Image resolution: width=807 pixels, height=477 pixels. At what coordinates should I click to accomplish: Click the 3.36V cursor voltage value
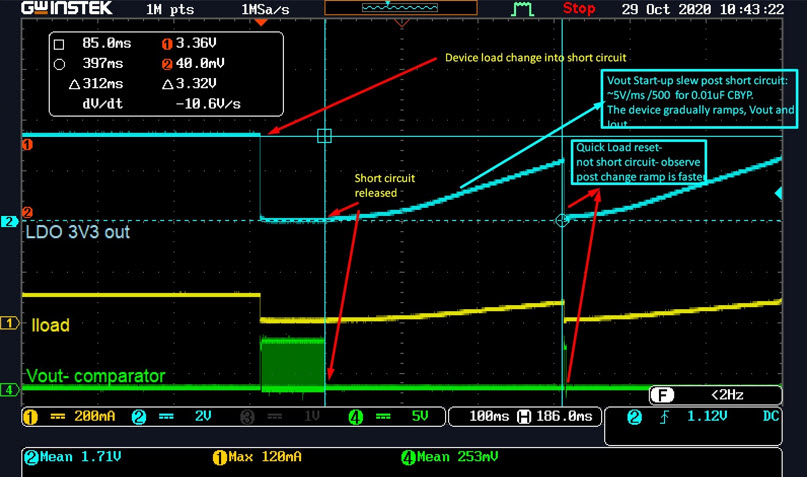point(196,44)
